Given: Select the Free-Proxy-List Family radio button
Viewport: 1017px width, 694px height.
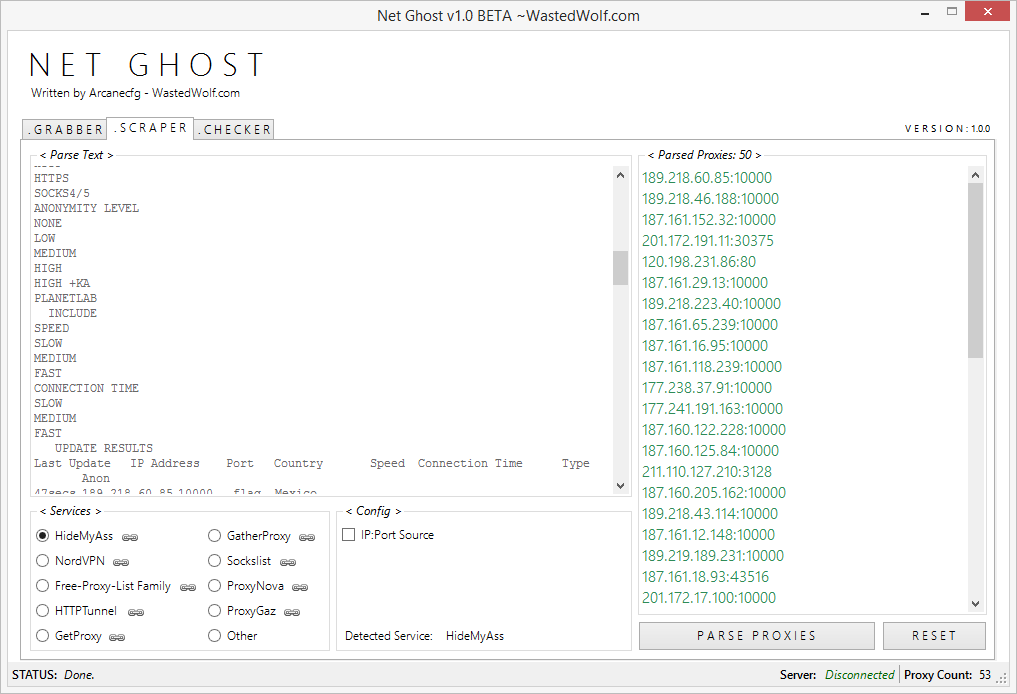Looking at the screenshot, I should point(43,586).
